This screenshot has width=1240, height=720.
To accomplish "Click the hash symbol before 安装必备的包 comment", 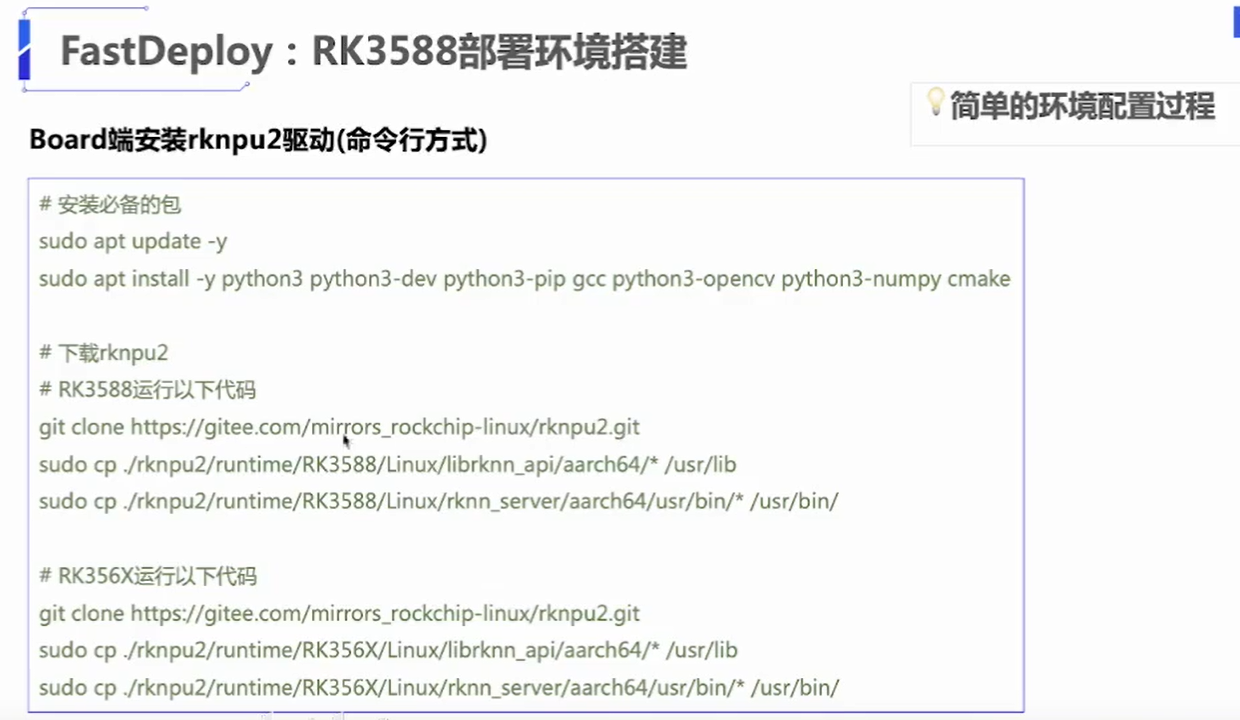I will 43,204.
